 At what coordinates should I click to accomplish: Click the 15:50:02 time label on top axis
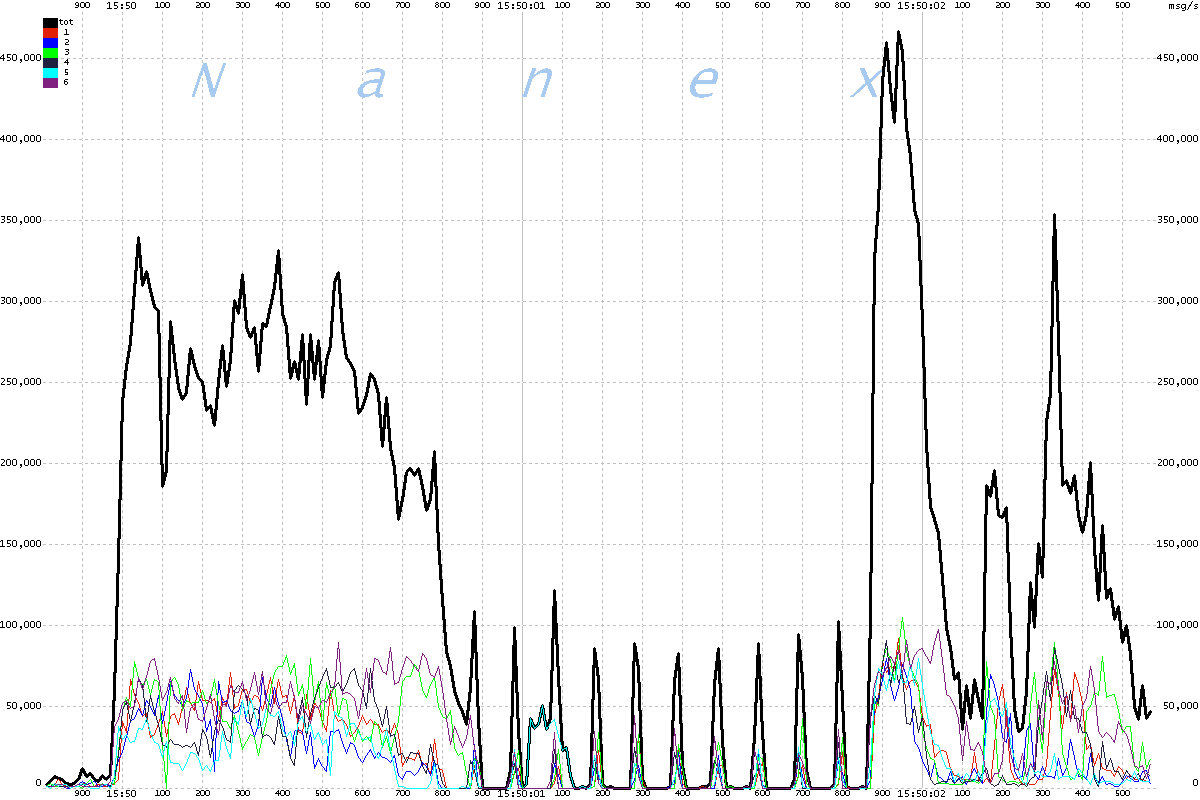921,5
